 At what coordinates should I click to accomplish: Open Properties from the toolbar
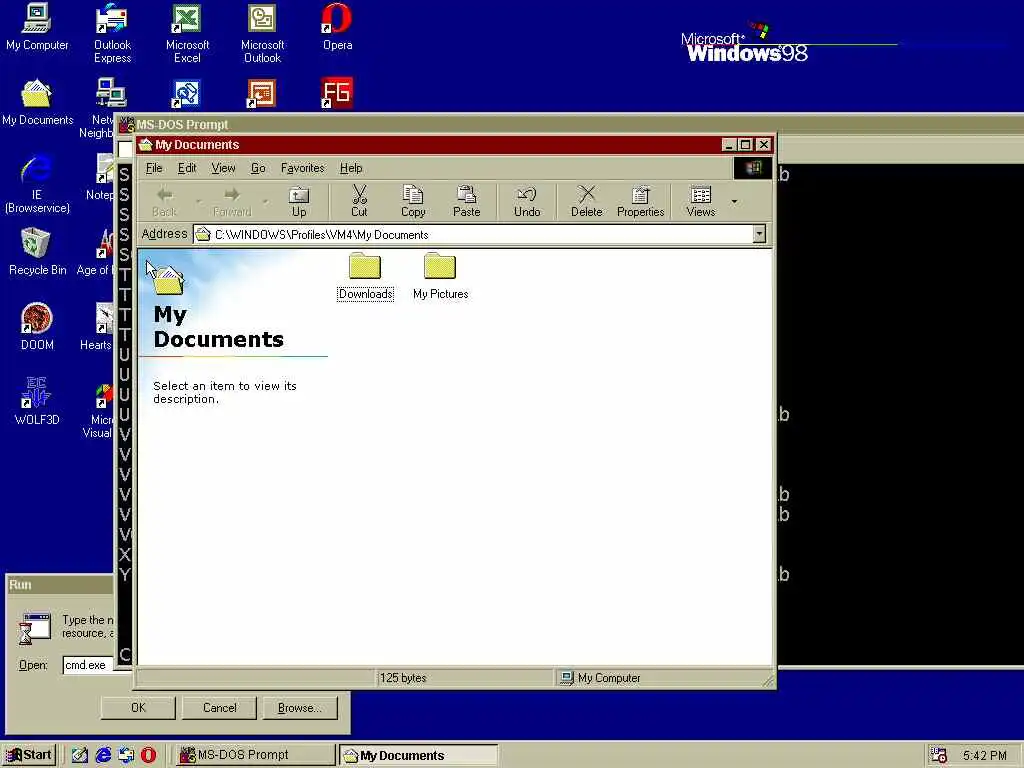pos(641,201)
